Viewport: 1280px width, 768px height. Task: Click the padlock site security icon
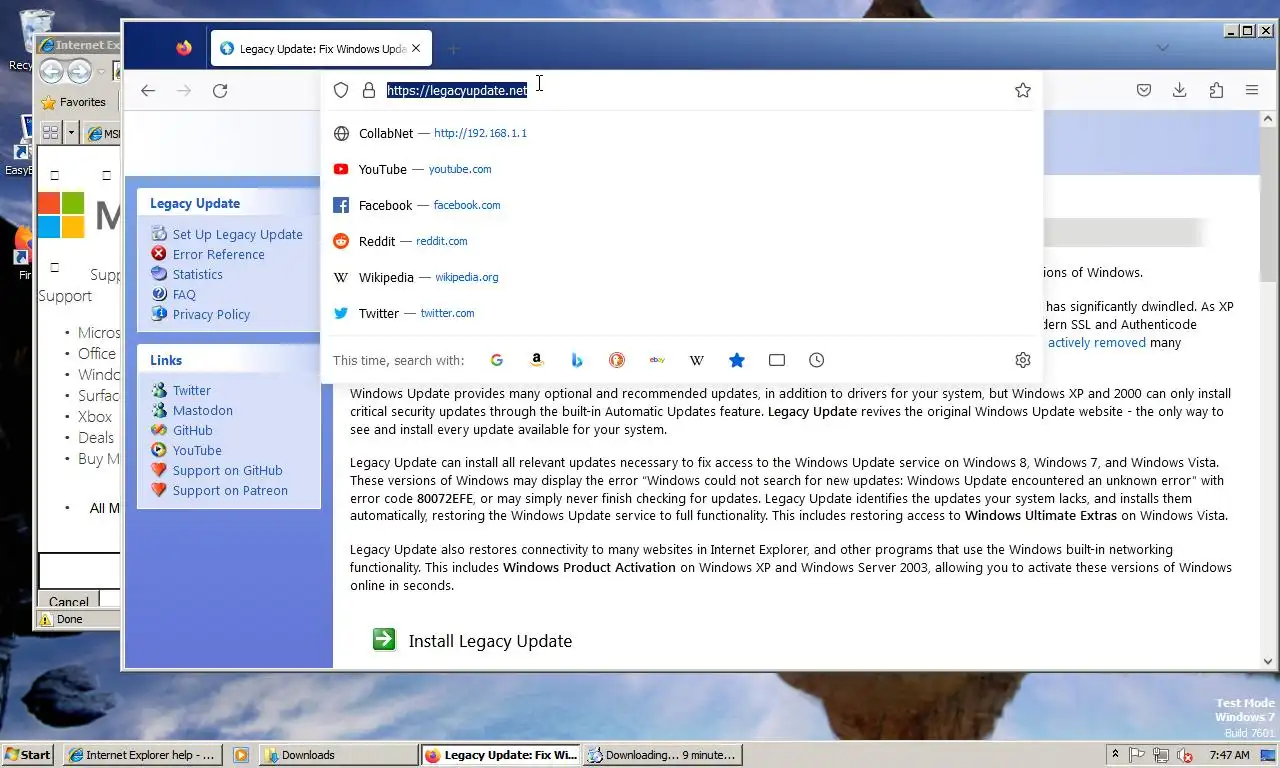click(x=369, y=90)
